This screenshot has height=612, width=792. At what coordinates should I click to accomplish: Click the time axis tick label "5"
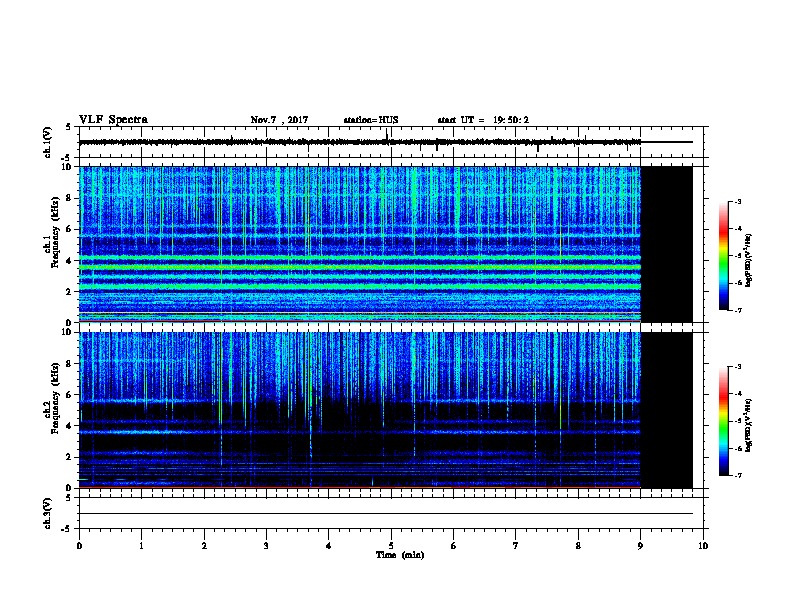coord(391,545)
